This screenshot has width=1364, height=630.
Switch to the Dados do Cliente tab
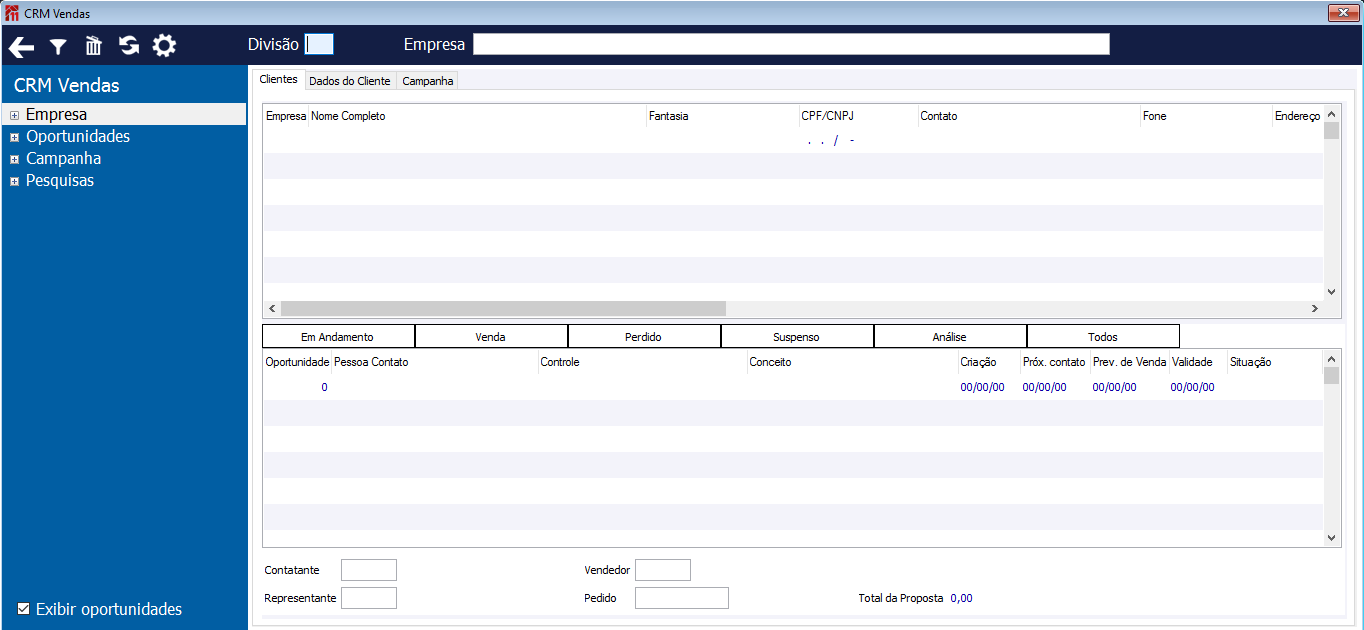click(350, 81)
